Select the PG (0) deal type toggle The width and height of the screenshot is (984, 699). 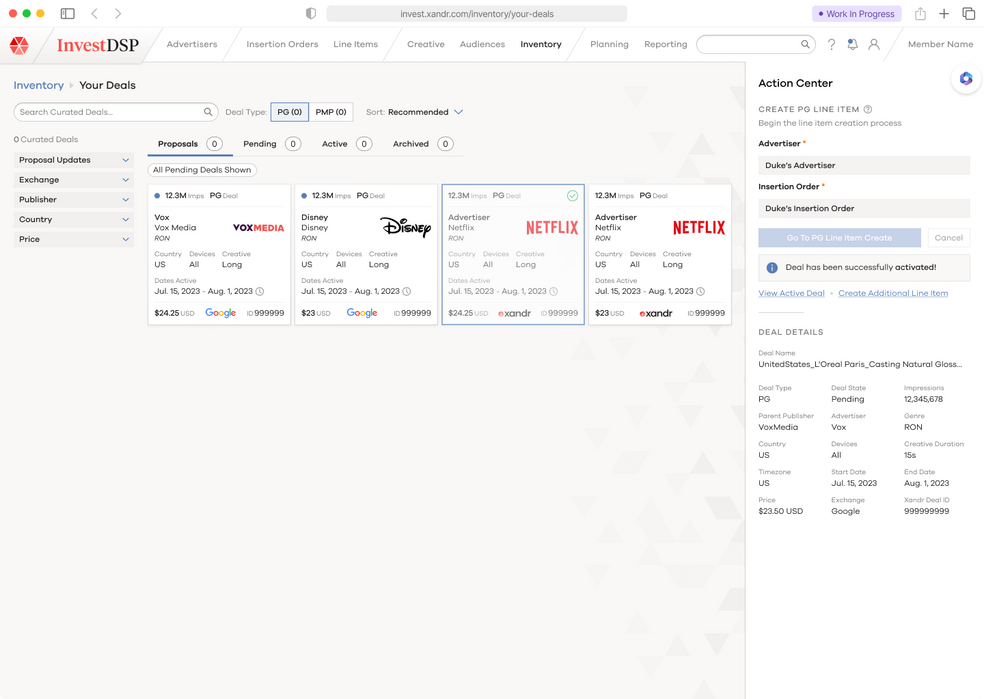coord(289,112)
